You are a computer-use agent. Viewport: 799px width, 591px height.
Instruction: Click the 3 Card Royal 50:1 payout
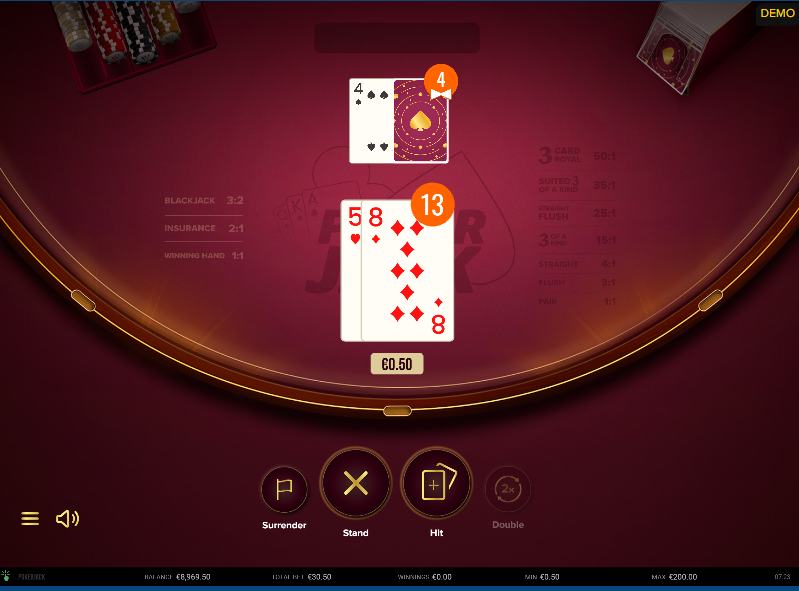tap(577, 155)
